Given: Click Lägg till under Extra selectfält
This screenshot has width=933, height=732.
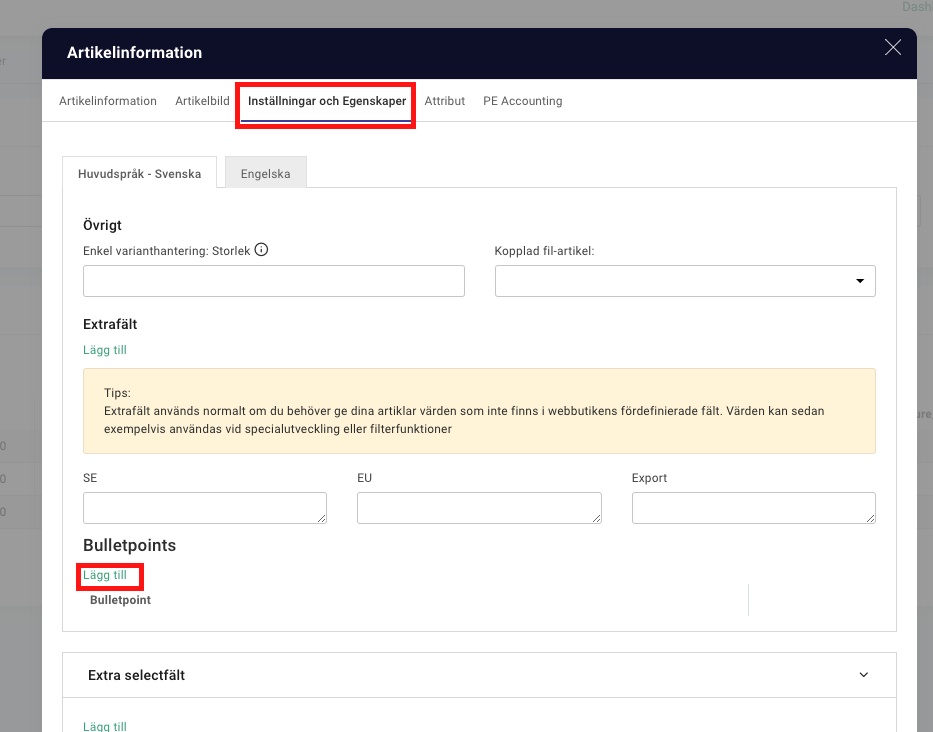Looking at the screenshot, I should click(105, 726).
